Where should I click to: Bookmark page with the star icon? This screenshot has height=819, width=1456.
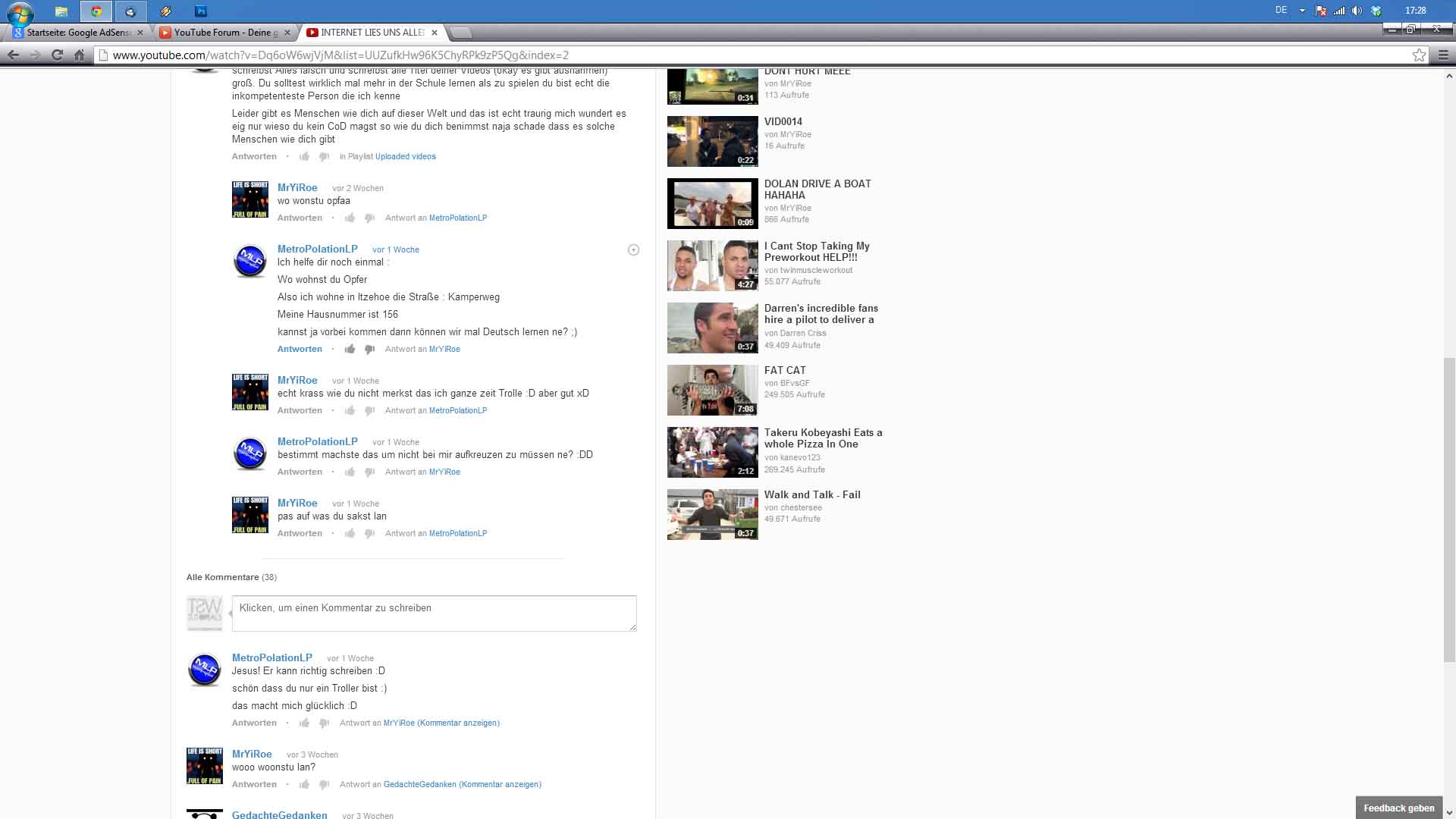click(x=1419, y=55)
